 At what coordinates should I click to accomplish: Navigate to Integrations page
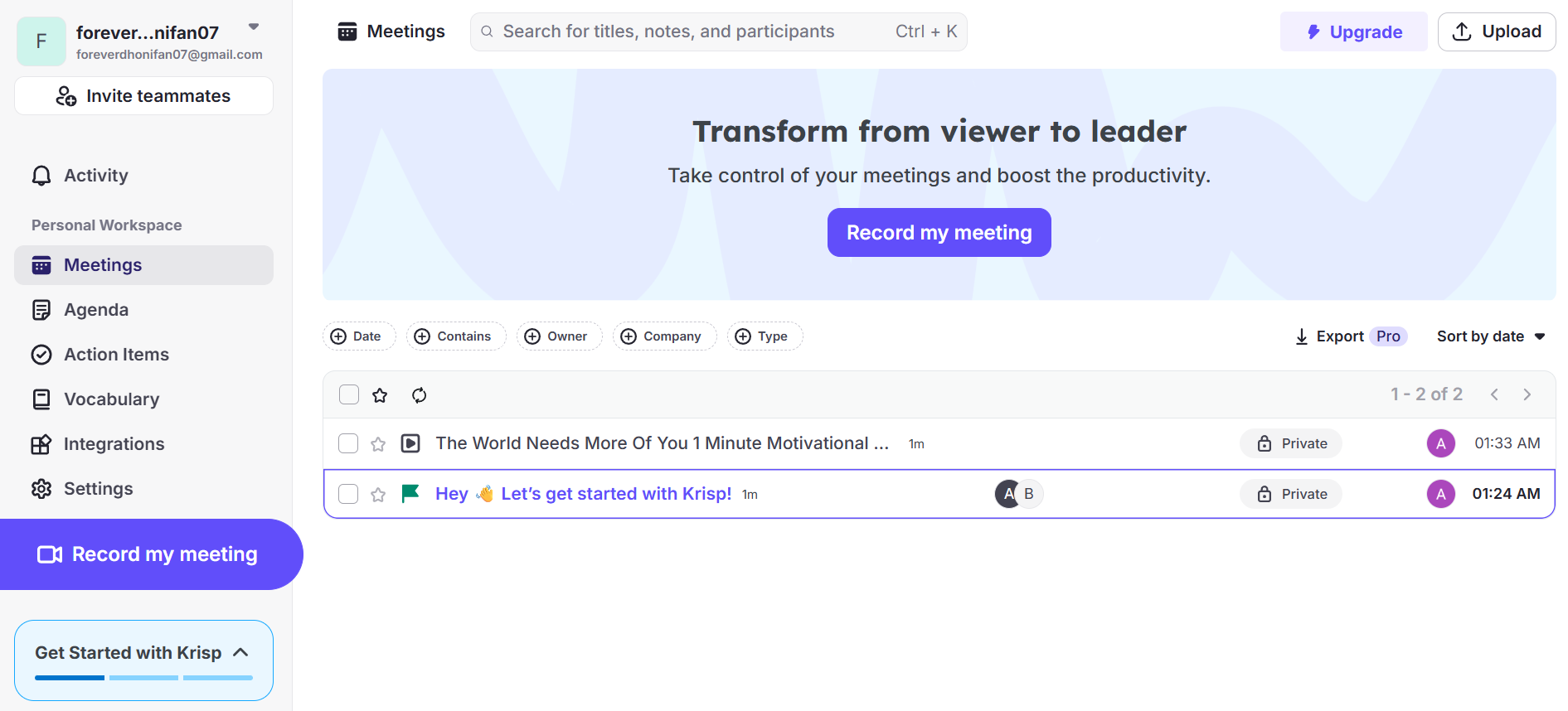pyautogui.click(x=114, y=444)
